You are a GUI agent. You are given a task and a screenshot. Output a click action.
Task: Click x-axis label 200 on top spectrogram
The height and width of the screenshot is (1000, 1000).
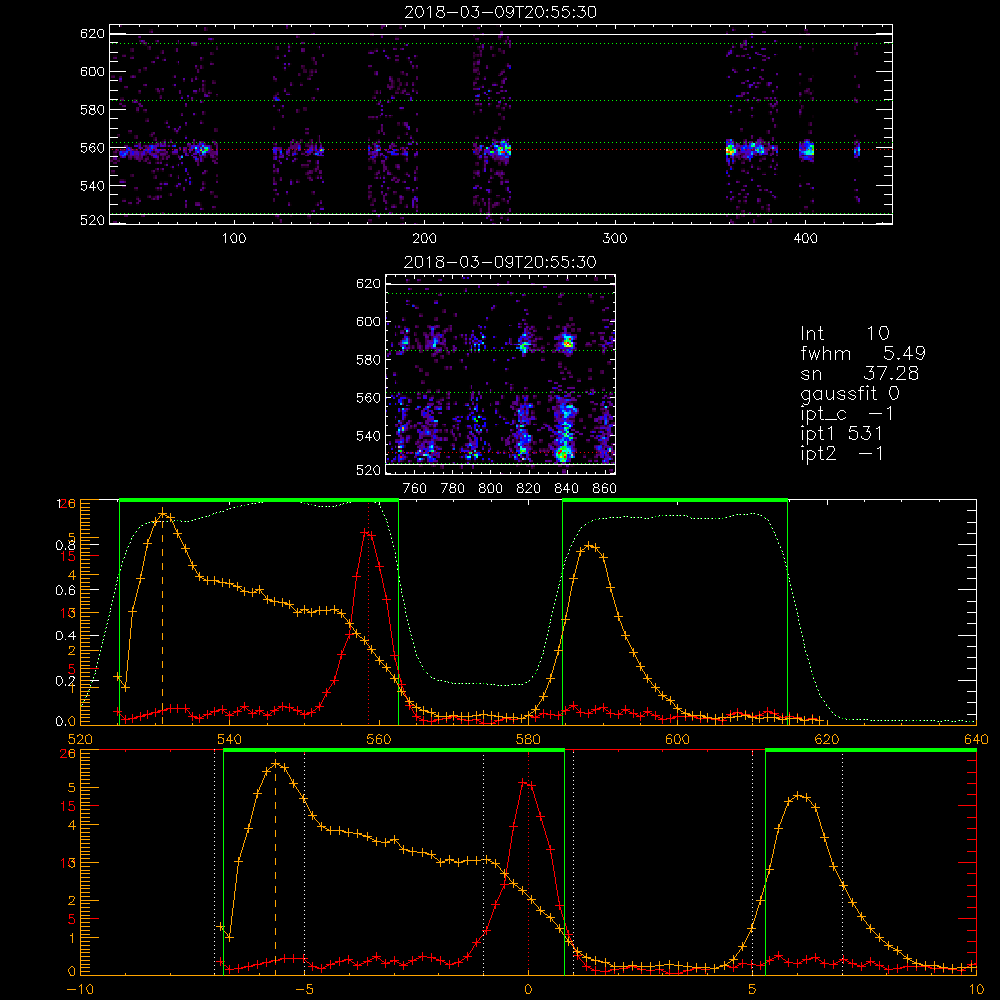pyautogui.click(x=424, y=239)
